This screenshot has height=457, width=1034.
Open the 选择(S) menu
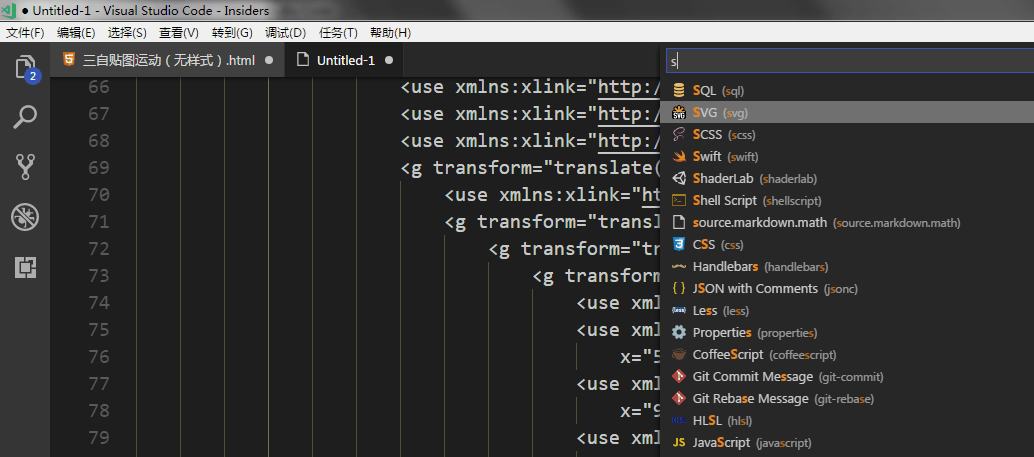click(x=127, y=33)
